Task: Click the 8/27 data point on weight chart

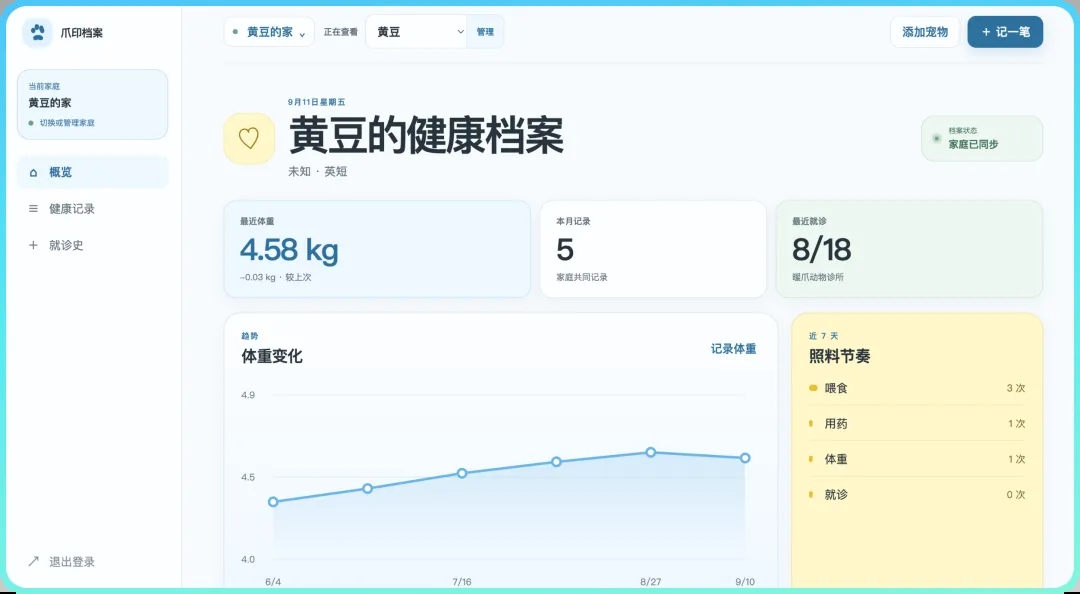Action: tap(651, 452)
